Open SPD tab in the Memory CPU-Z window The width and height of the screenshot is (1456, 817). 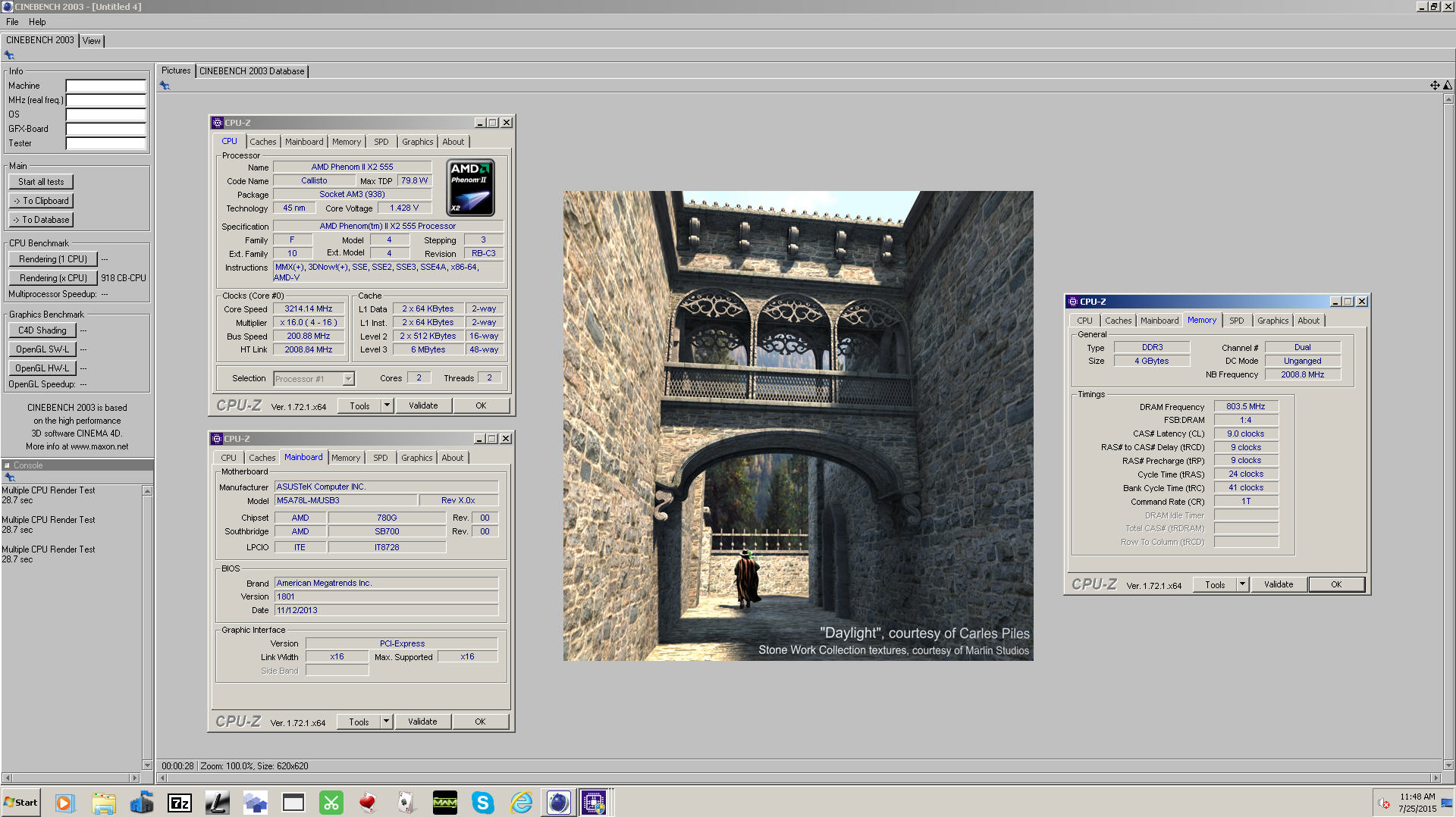1237,321
